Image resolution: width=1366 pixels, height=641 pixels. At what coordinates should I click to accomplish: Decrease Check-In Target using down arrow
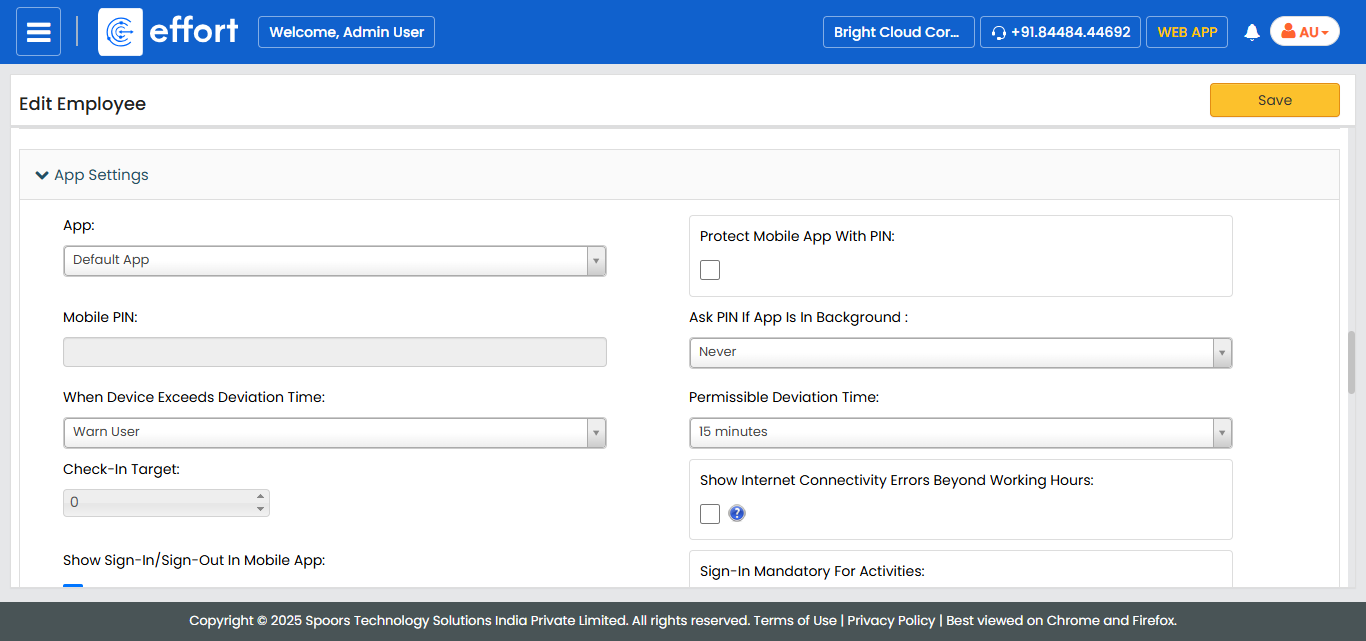click(x=261, y=509)
